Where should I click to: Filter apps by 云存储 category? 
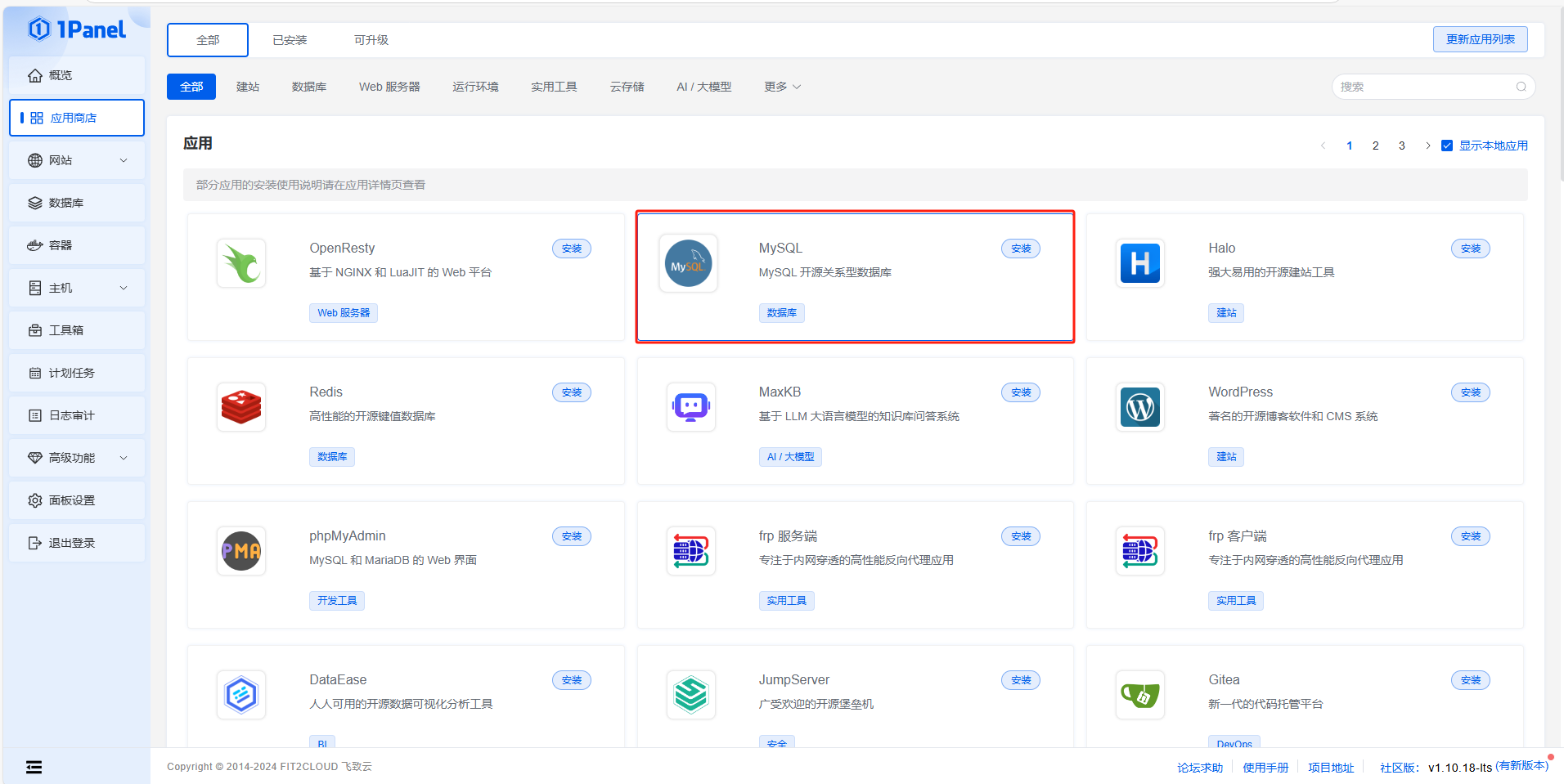[627, 87]
